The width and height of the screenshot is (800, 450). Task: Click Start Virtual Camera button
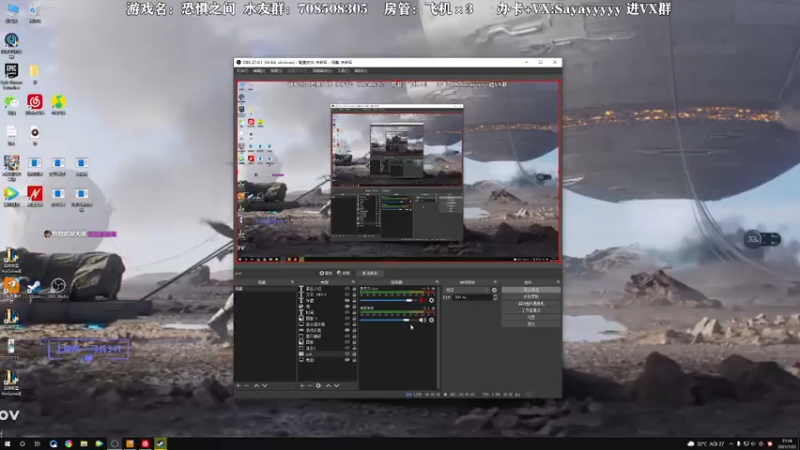tap(531, 304)
